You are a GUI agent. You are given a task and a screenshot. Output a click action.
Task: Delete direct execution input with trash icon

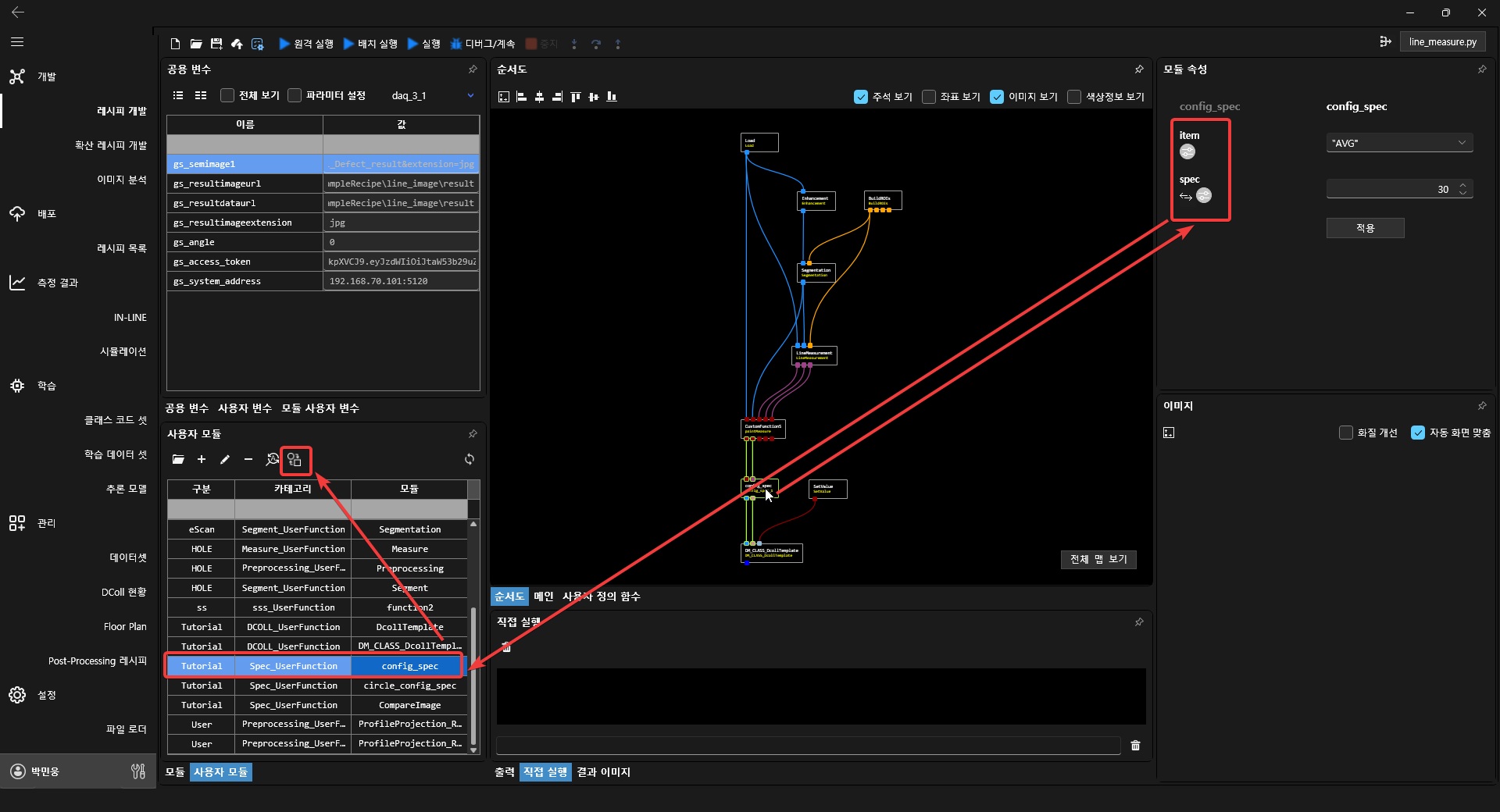[x=1135, y=746]
